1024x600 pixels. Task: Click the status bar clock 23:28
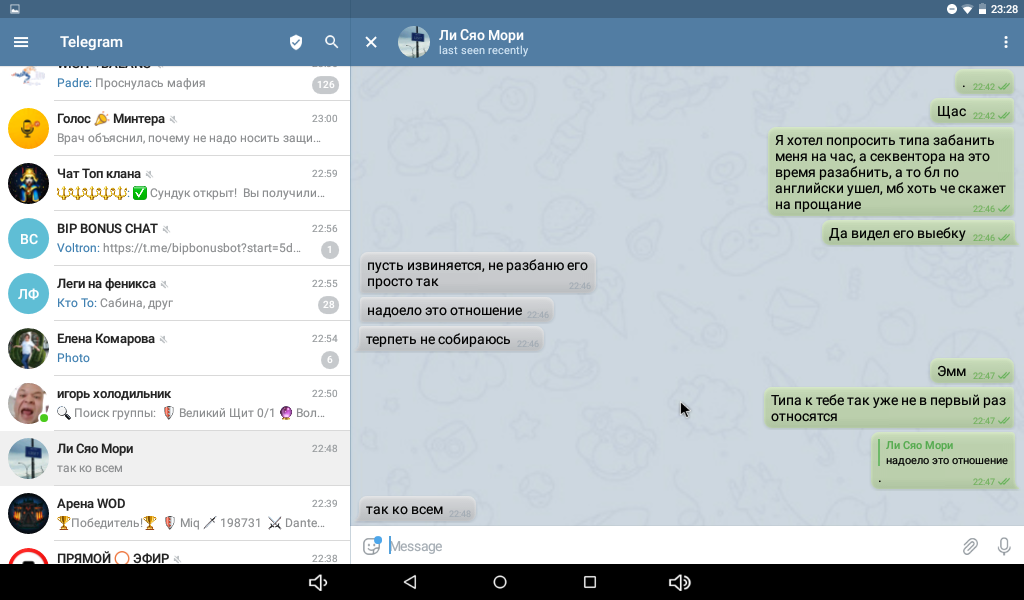pyautogui.click(x=1004, y=9)
